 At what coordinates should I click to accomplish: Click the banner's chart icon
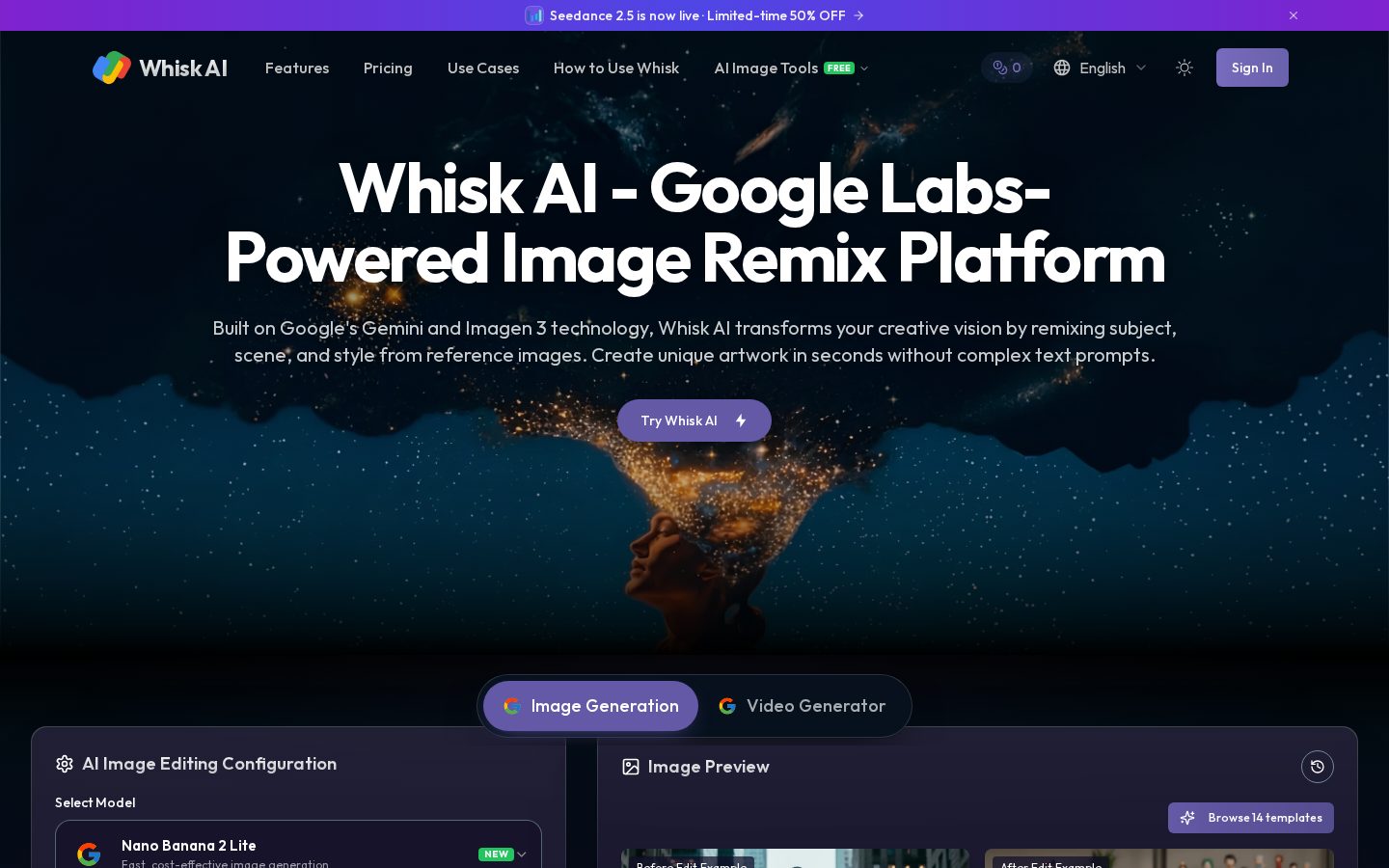(534, 15)
